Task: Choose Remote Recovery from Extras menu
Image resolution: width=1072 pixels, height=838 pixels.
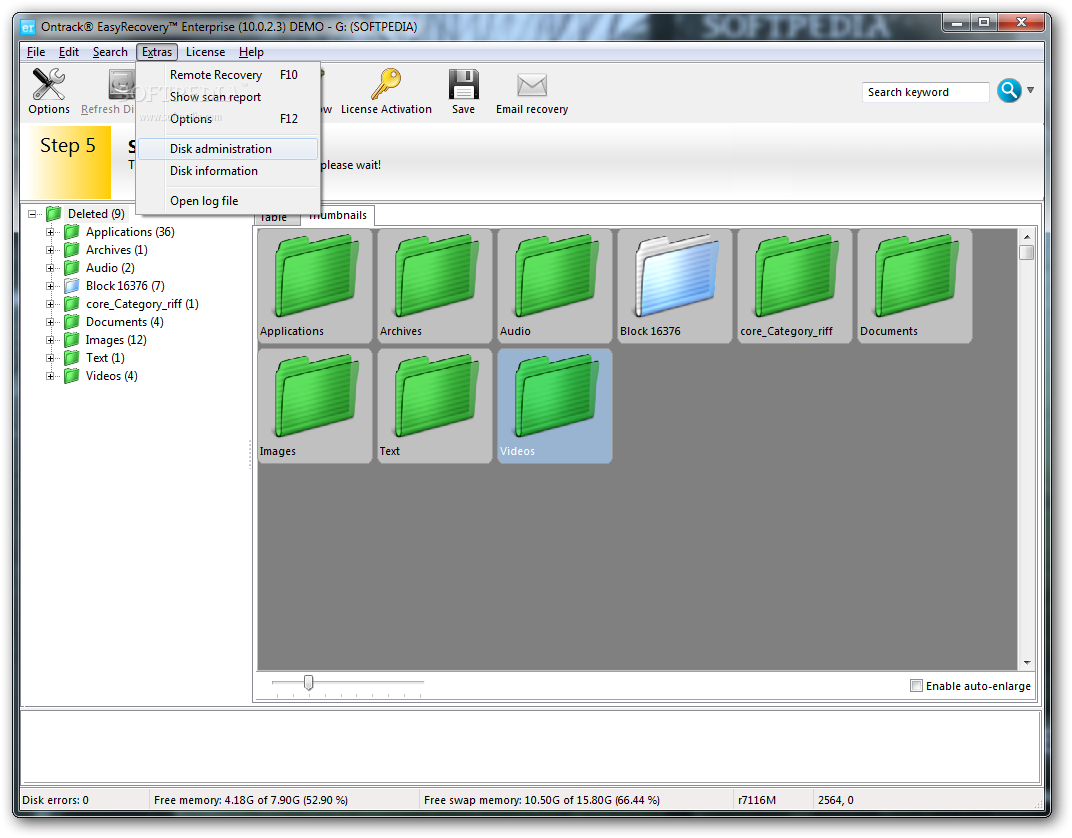Action: coord(229,75)
